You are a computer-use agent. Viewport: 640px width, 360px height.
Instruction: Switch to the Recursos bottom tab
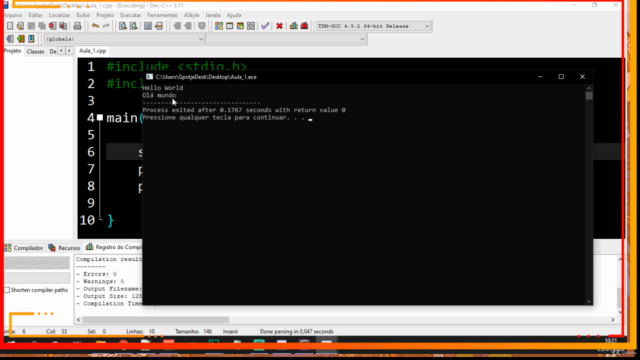tap(64, 248)
